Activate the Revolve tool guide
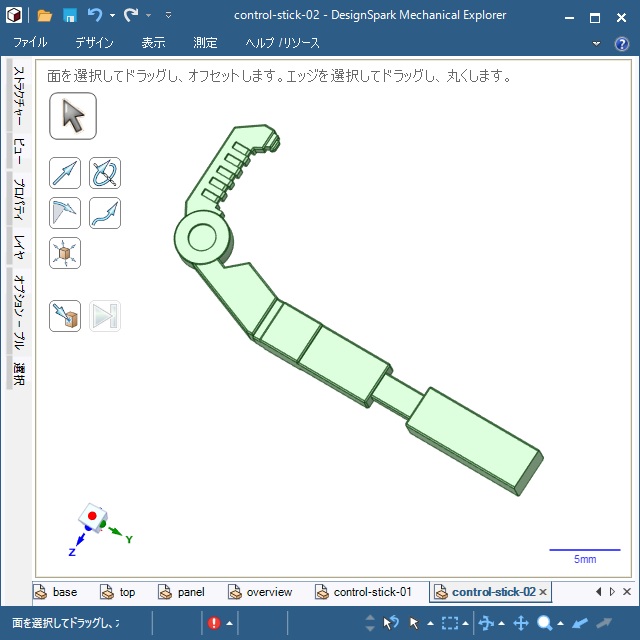Screen dimensions: 640x640 [105, 173]
